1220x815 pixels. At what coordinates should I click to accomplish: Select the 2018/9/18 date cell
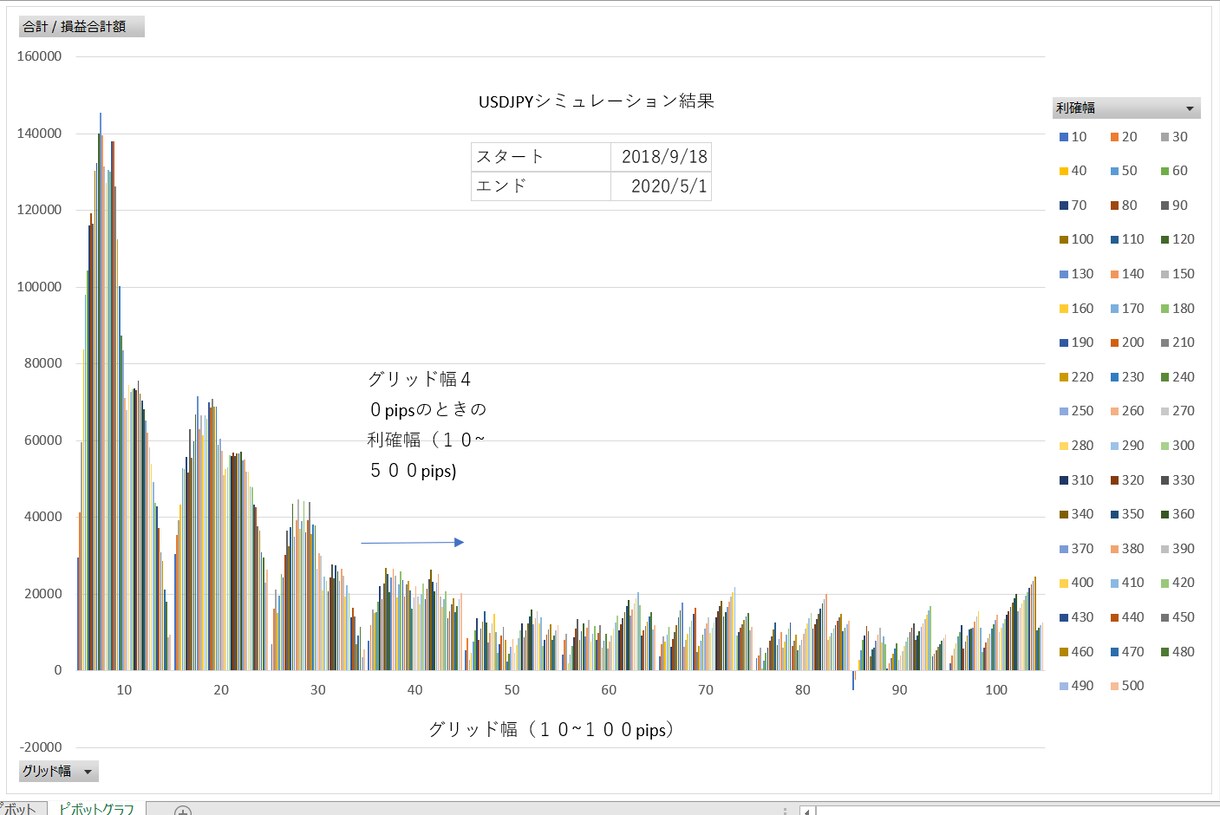pyautogui.click(x=661, y=157)
